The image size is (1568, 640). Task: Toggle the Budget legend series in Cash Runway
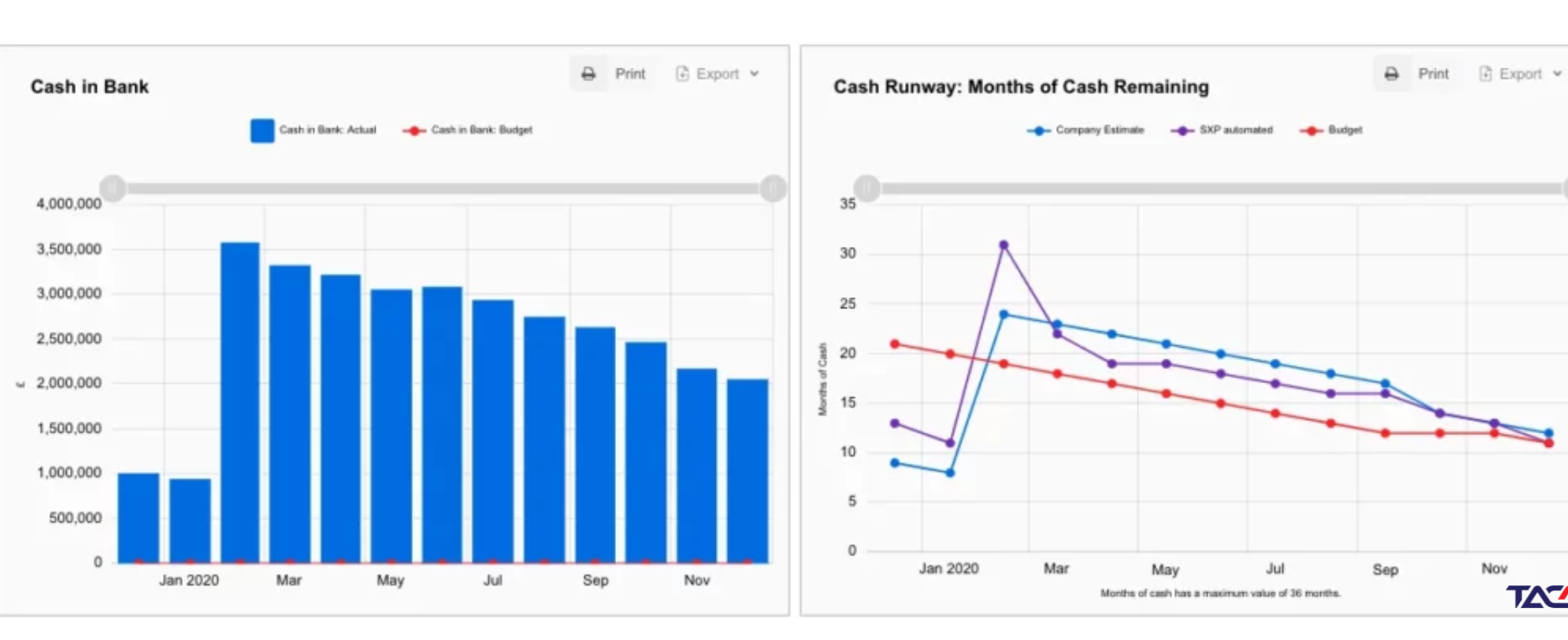pyautogui.click(x=1331, y=130)
